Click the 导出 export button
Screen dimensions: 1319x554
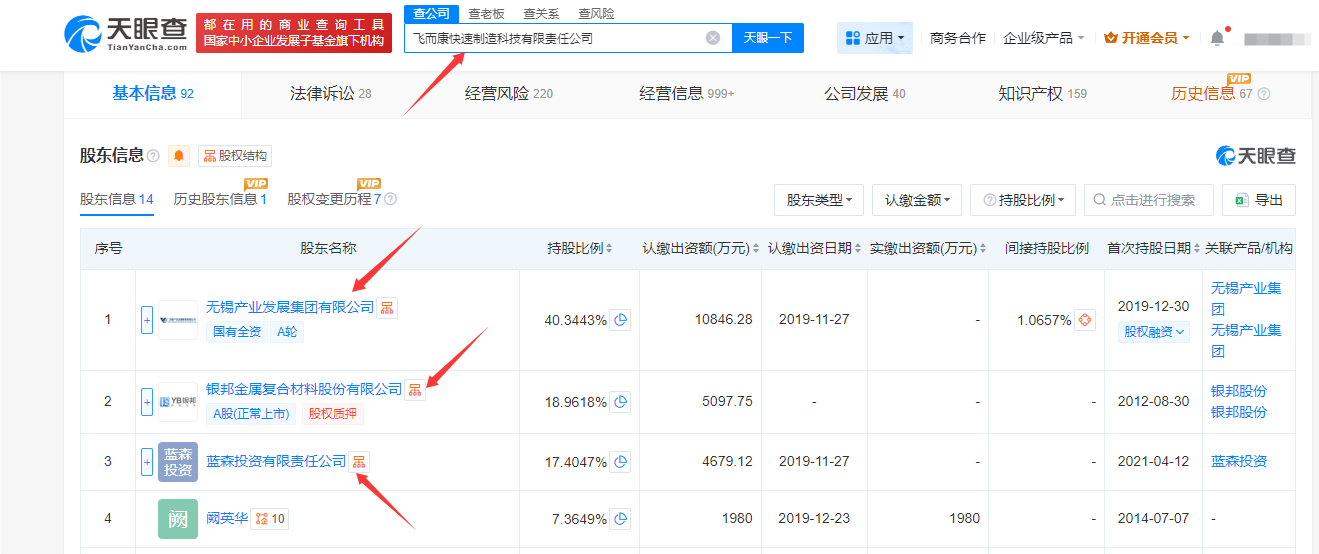click(1259, 200)
